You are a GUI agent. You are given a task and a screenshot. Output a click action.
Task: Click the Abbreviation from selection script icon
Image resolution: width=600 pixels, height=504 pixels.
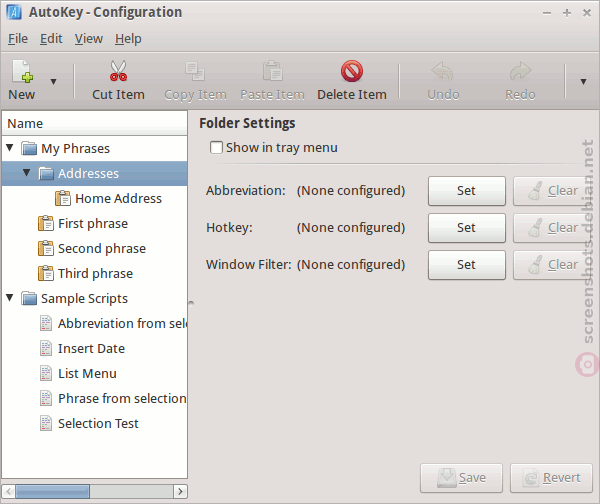tap(46, 323)
